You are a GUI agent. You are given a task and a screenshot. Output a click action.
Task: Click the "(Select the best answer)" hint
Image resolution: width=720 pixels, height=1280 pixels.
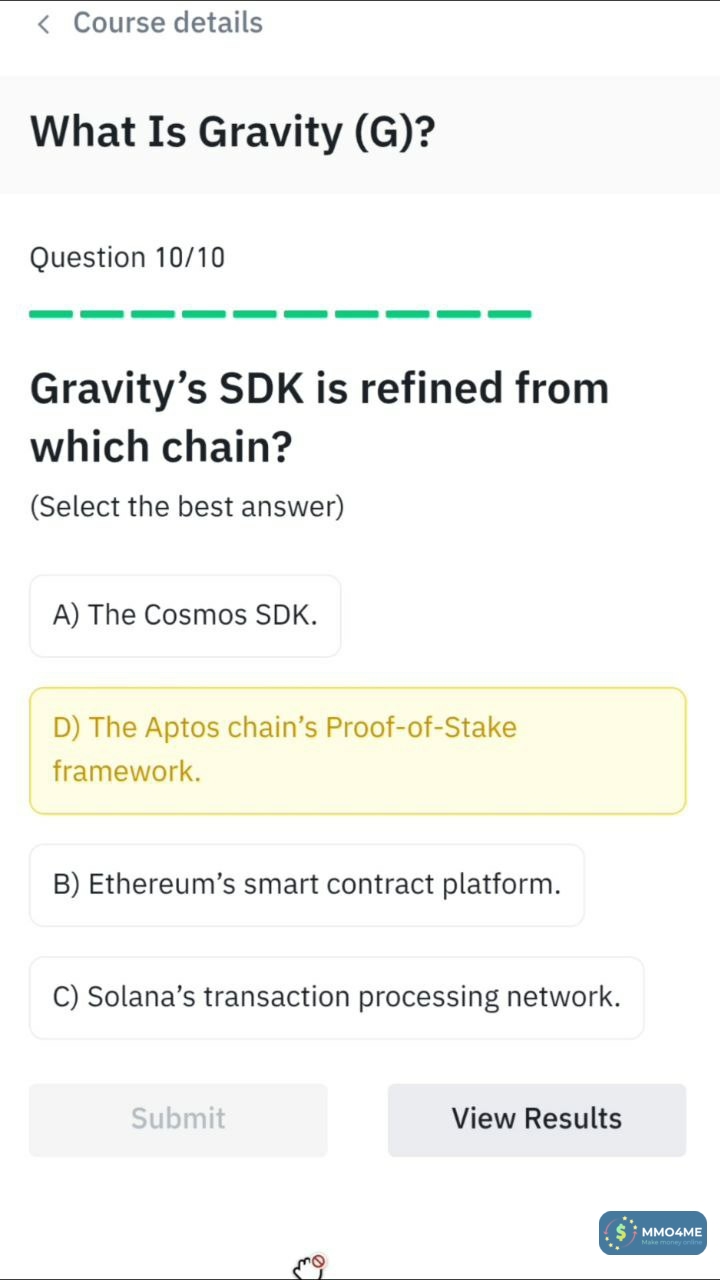point(187,507)
